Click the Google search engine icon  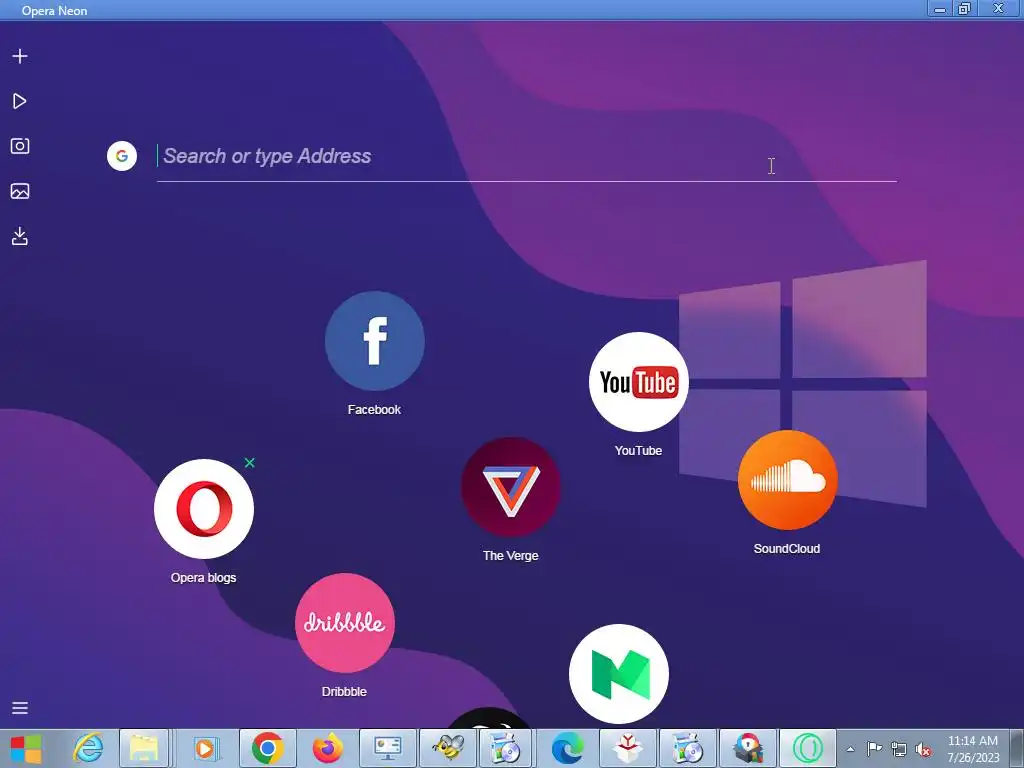click(122, 156)
